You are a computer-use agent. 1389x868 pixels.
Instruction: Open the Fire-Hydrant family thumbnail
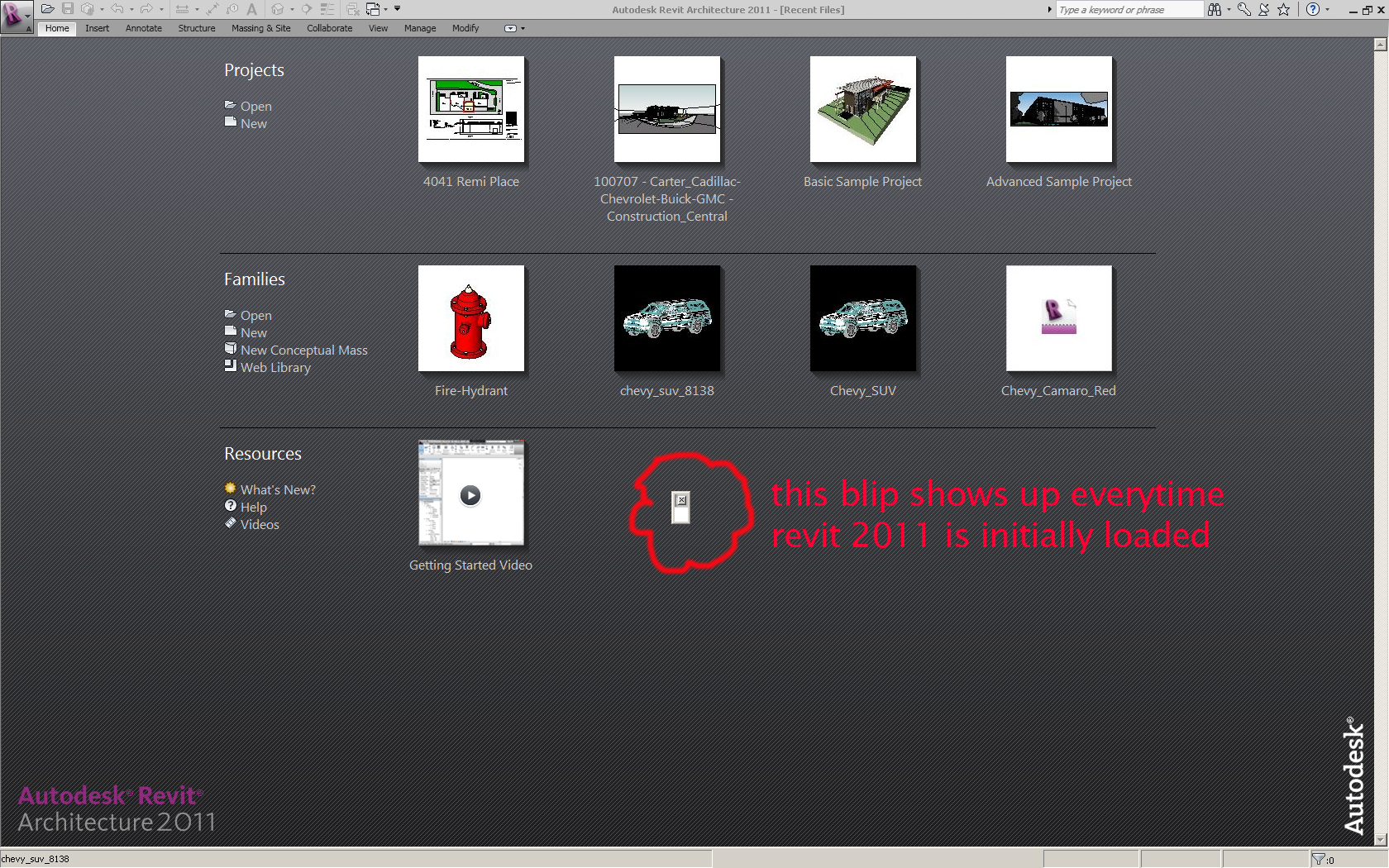click(x=471, y=318)
